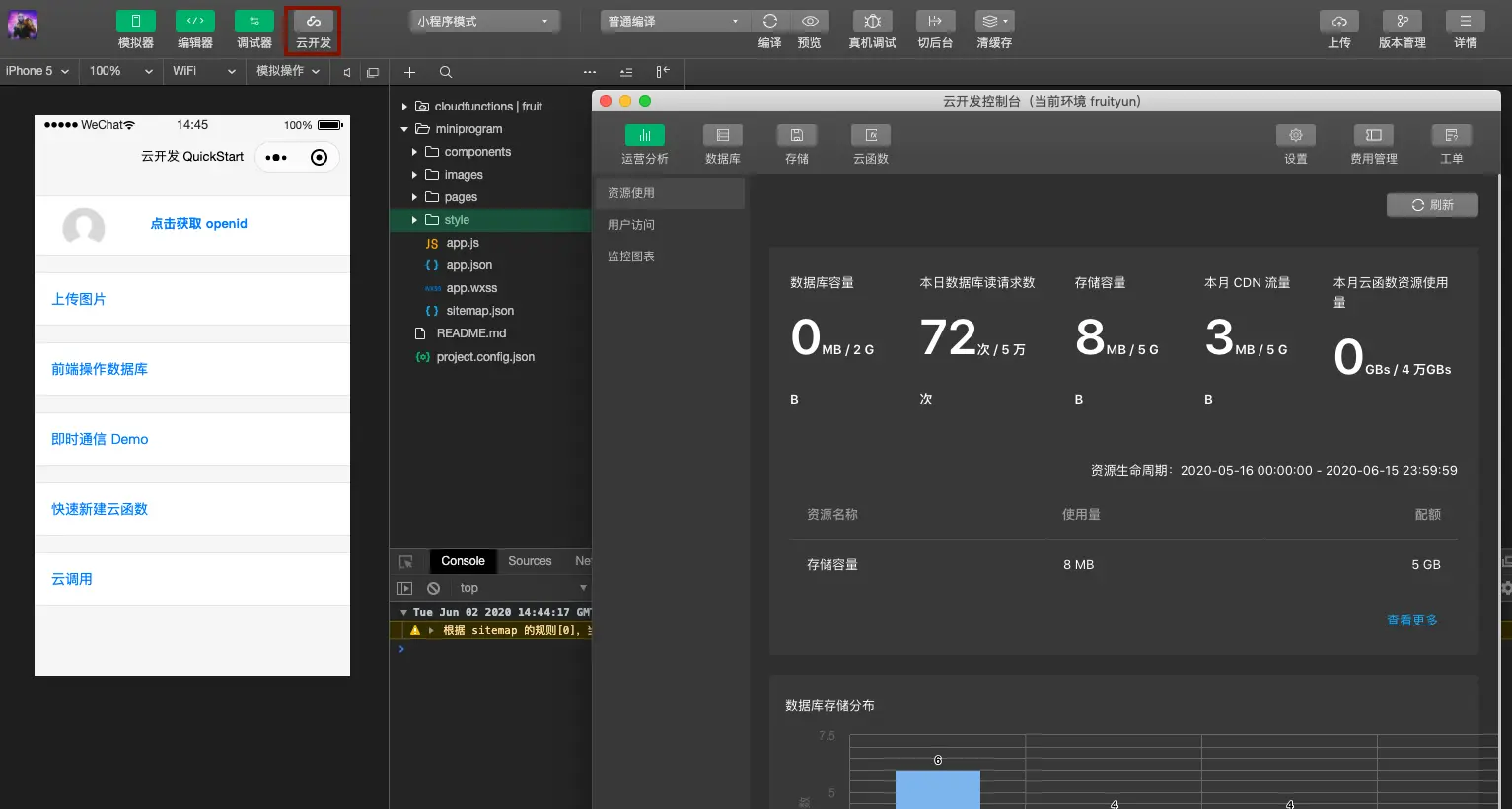This screenshot has width=1512, height=809.
Task: Open the WiFi network type dropdown
Action: tap(204, 71)
